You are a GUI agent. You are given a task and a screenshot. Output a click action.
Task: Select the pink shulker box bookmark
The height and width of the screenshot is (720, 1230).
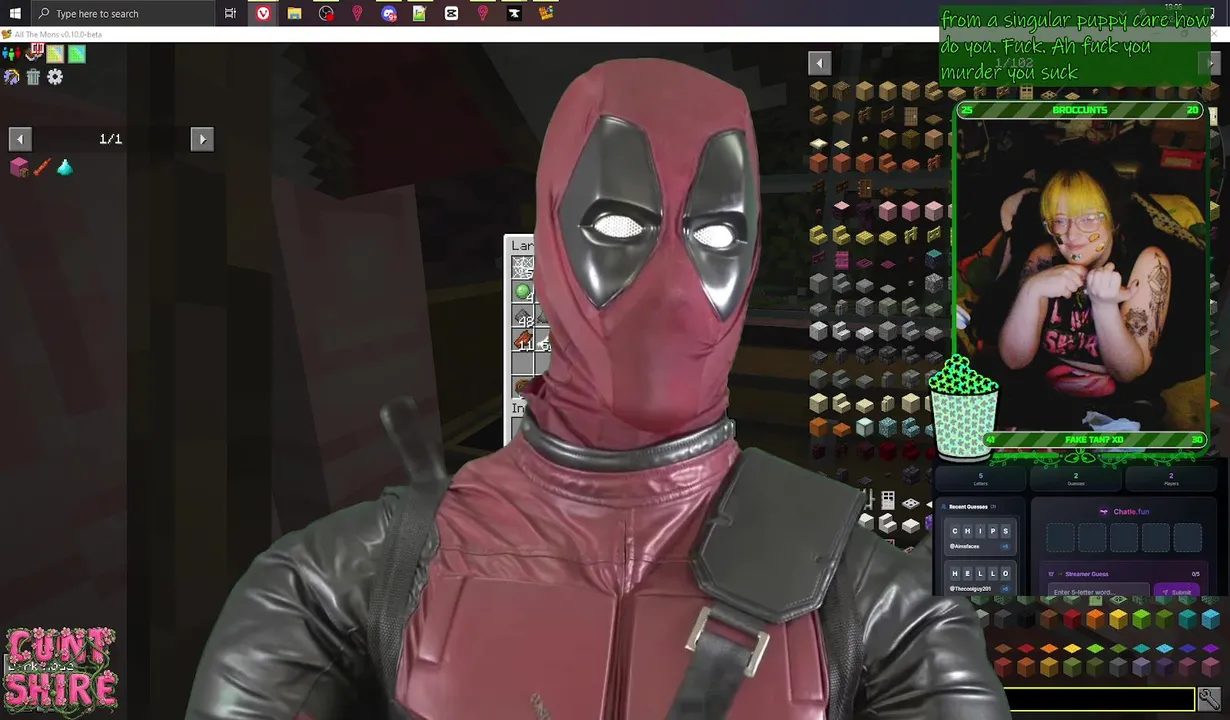pyautogui.click(x=19, y=167)
